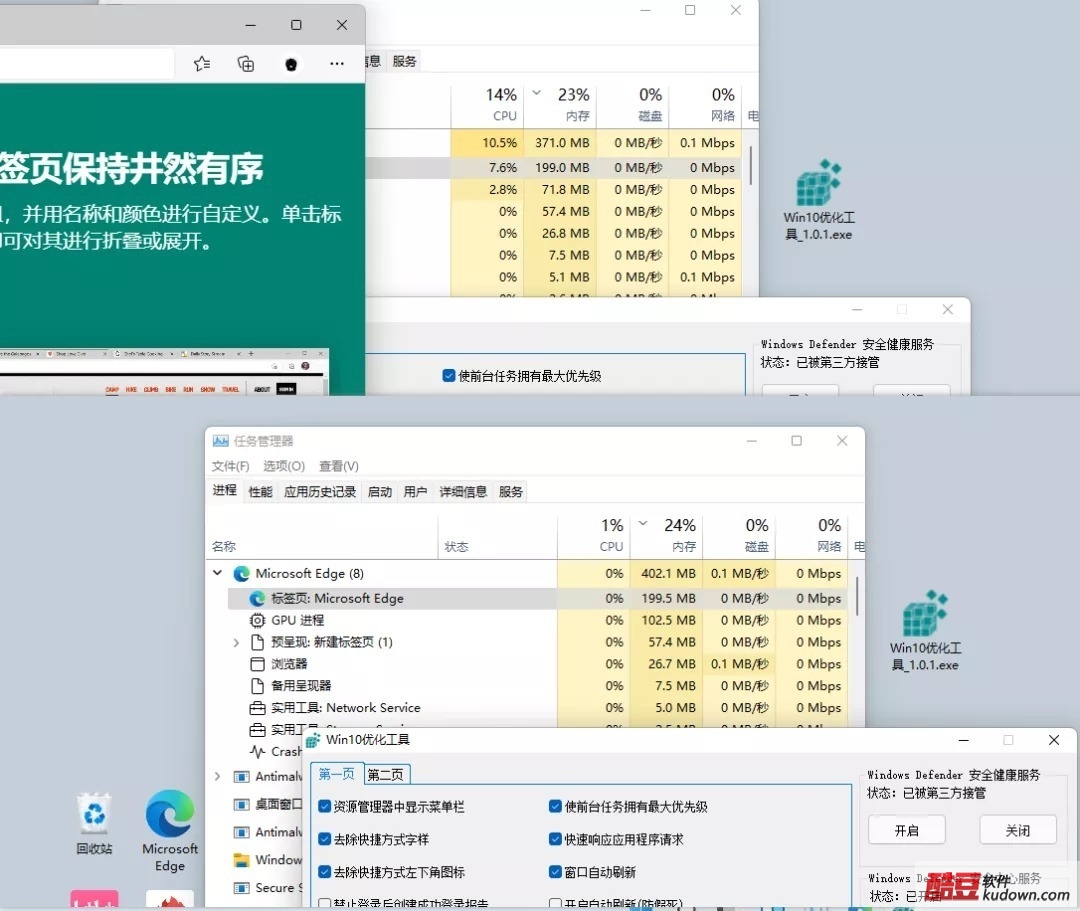The image size is (1080, 911).
Task: Switch to the 性能 tab
Action: (260, 492)
